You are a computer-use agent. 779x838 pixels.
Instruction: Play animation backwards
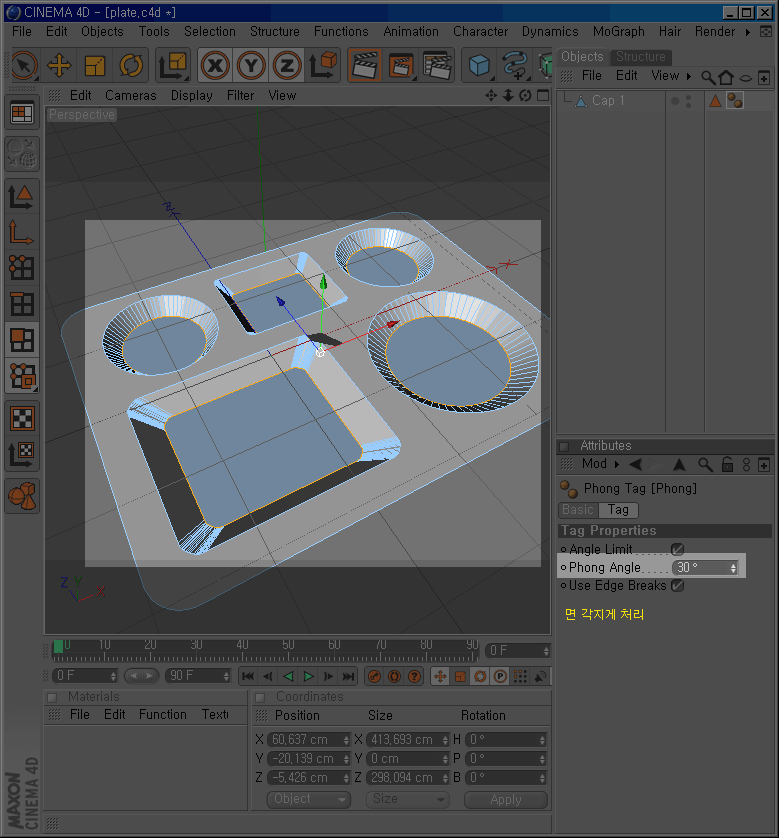(x=289, y=676)
